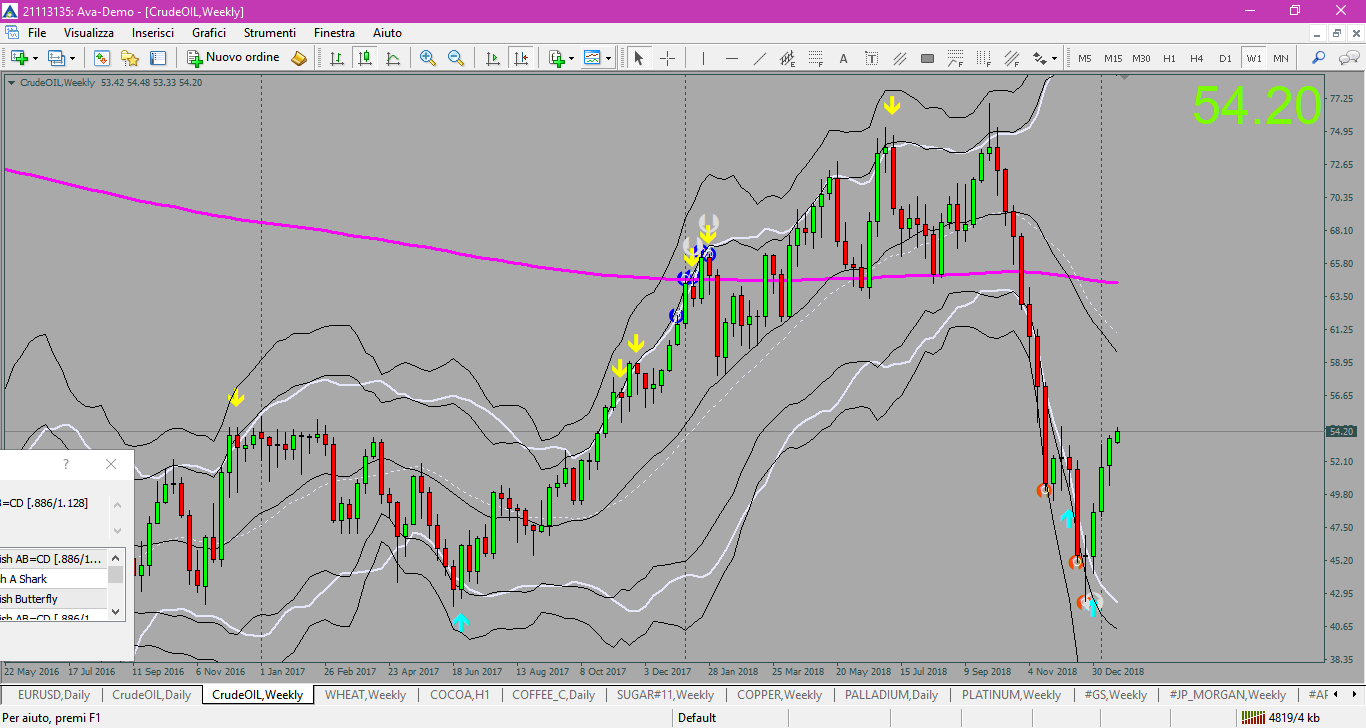1366x728 pixels.
Task: Open the chat bubbles icon
Action: click(x=1347, y=58)
